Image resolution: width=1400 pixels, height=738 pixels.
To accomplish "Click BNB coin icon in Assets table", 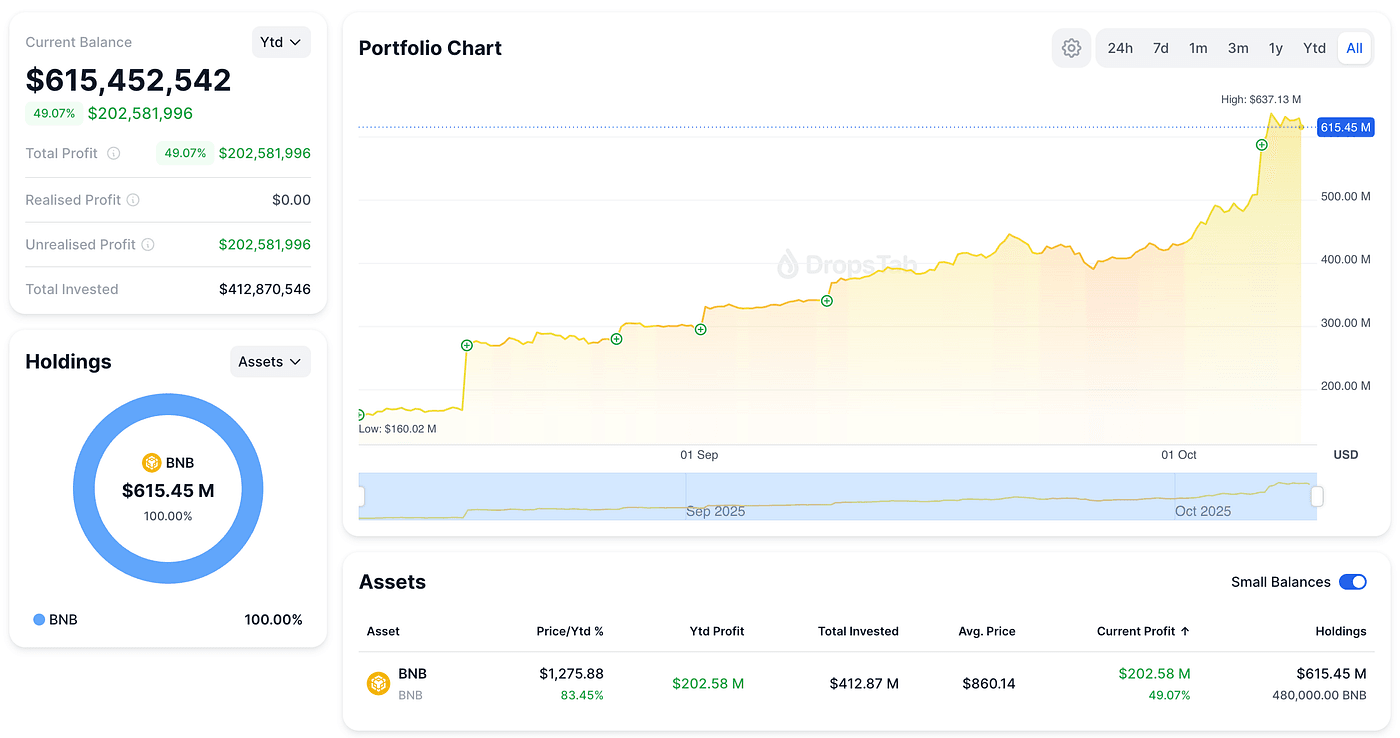I will click(x=378, y=683).
